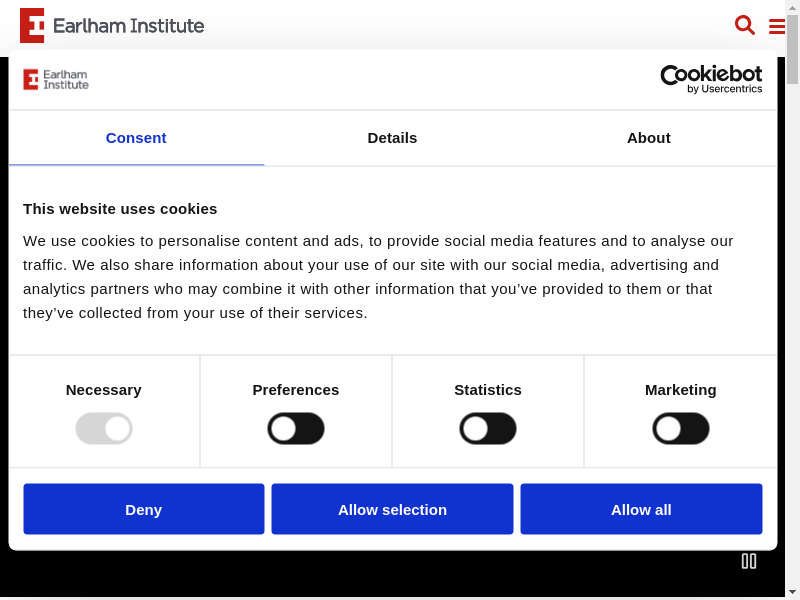Enable the Marketing cookies toggle
Viewport: 800px width, 600px height.
681,429
